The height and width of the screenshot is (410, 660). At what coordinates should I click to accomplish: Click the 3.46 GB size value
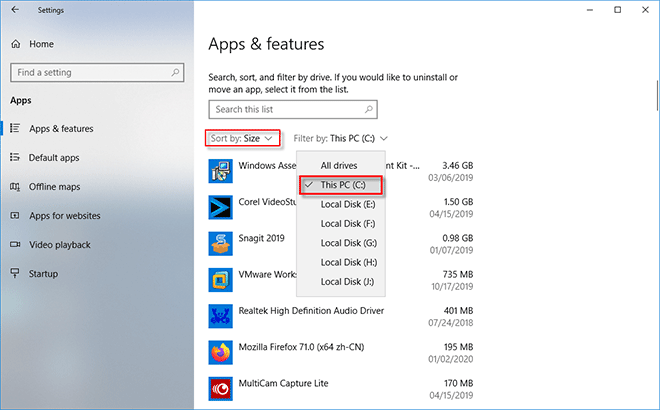click(458, 165)
